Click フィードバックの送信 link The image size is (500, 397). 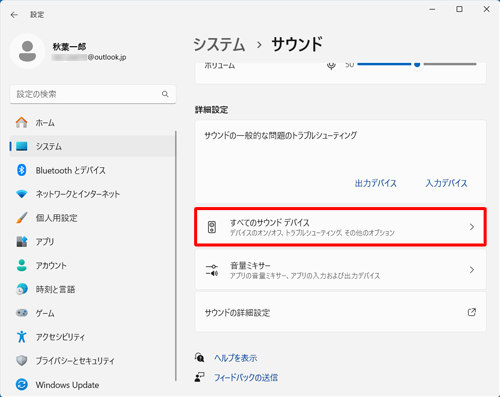246,377
